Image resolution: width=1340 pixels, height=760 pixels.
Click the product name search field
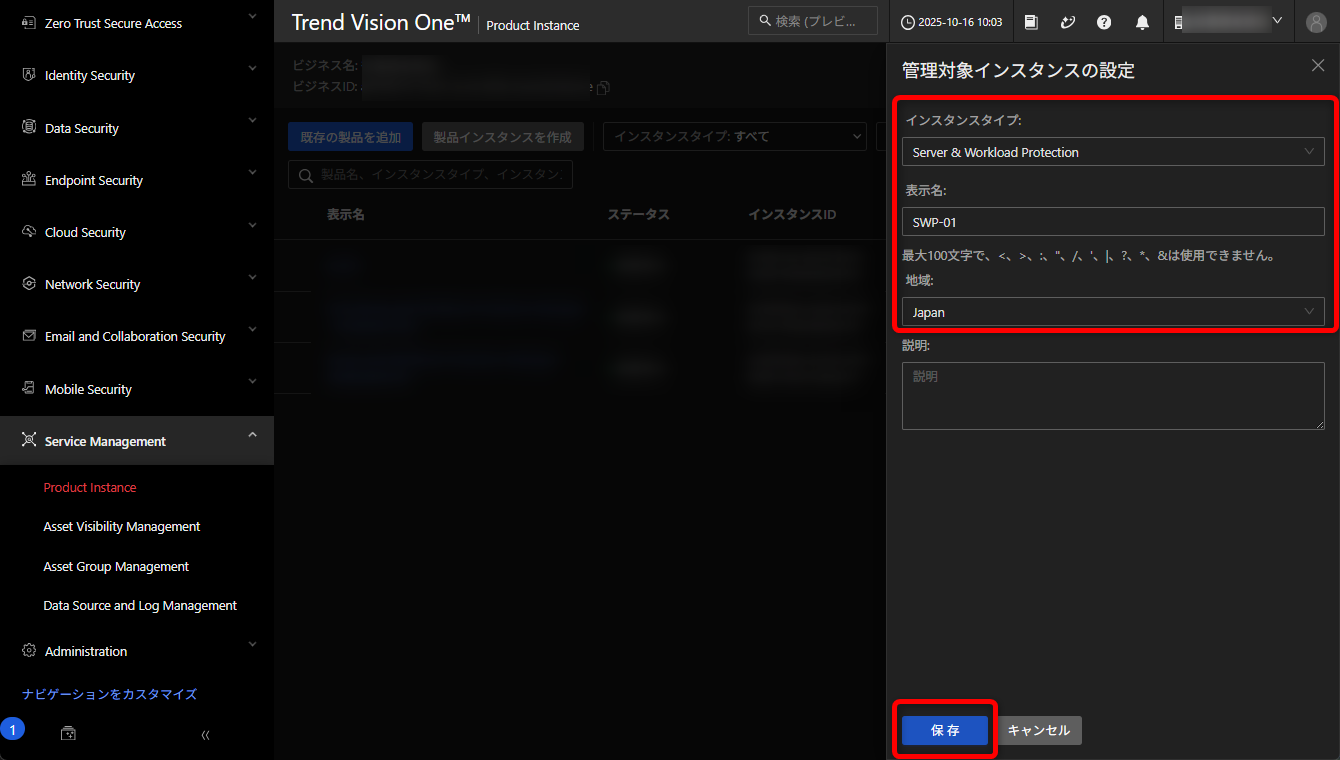click(x=431, y=175)
